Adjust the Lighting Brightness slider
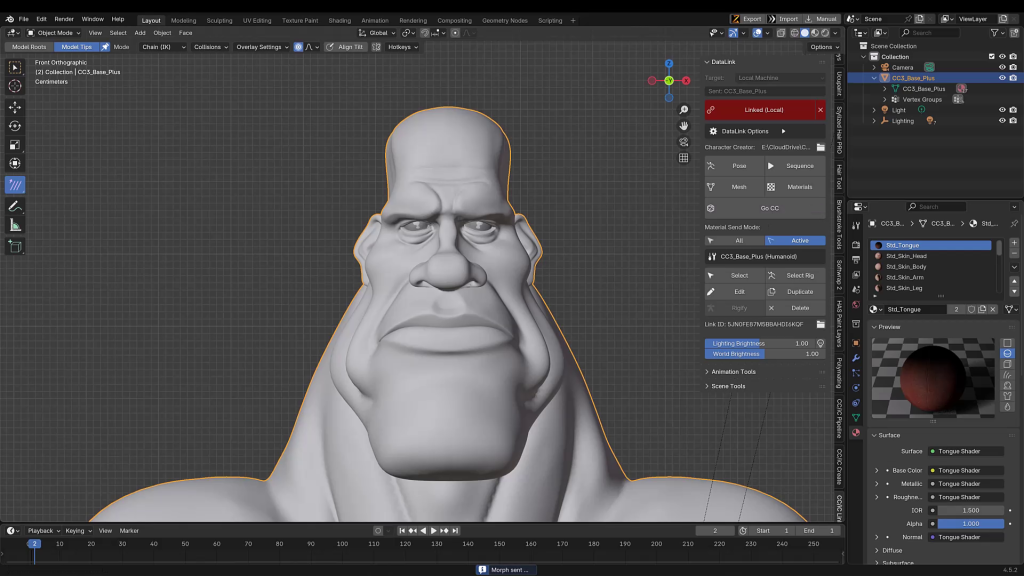 (760, 343)
